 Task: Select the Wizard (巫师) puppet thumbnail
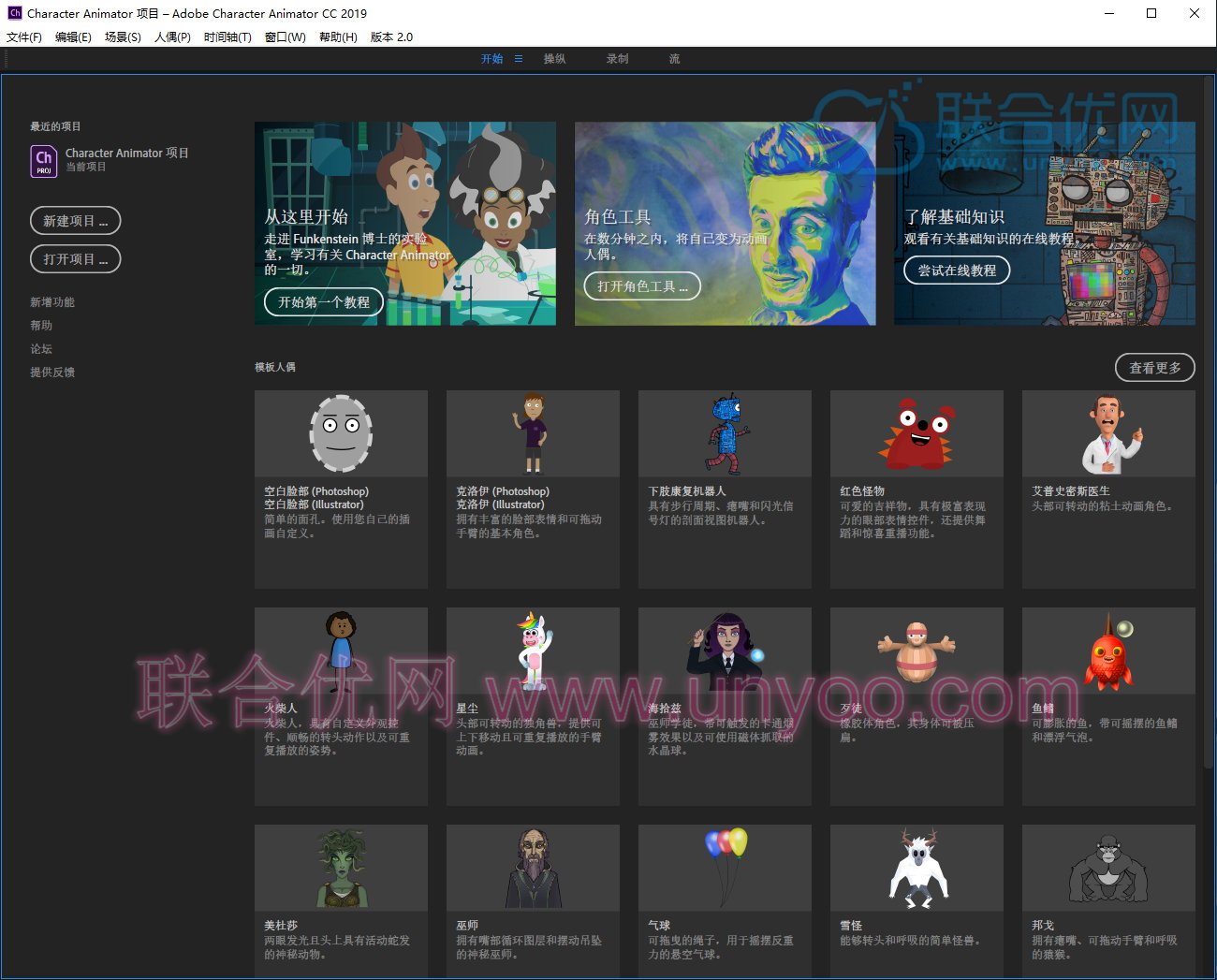pos(533,868)
